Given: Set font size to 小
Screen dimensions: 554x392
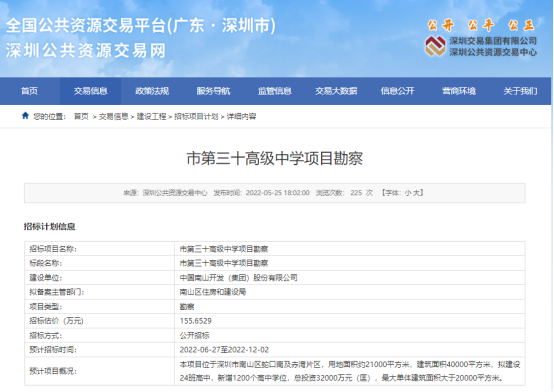Looking at the screenshot, I should [408, 193].
